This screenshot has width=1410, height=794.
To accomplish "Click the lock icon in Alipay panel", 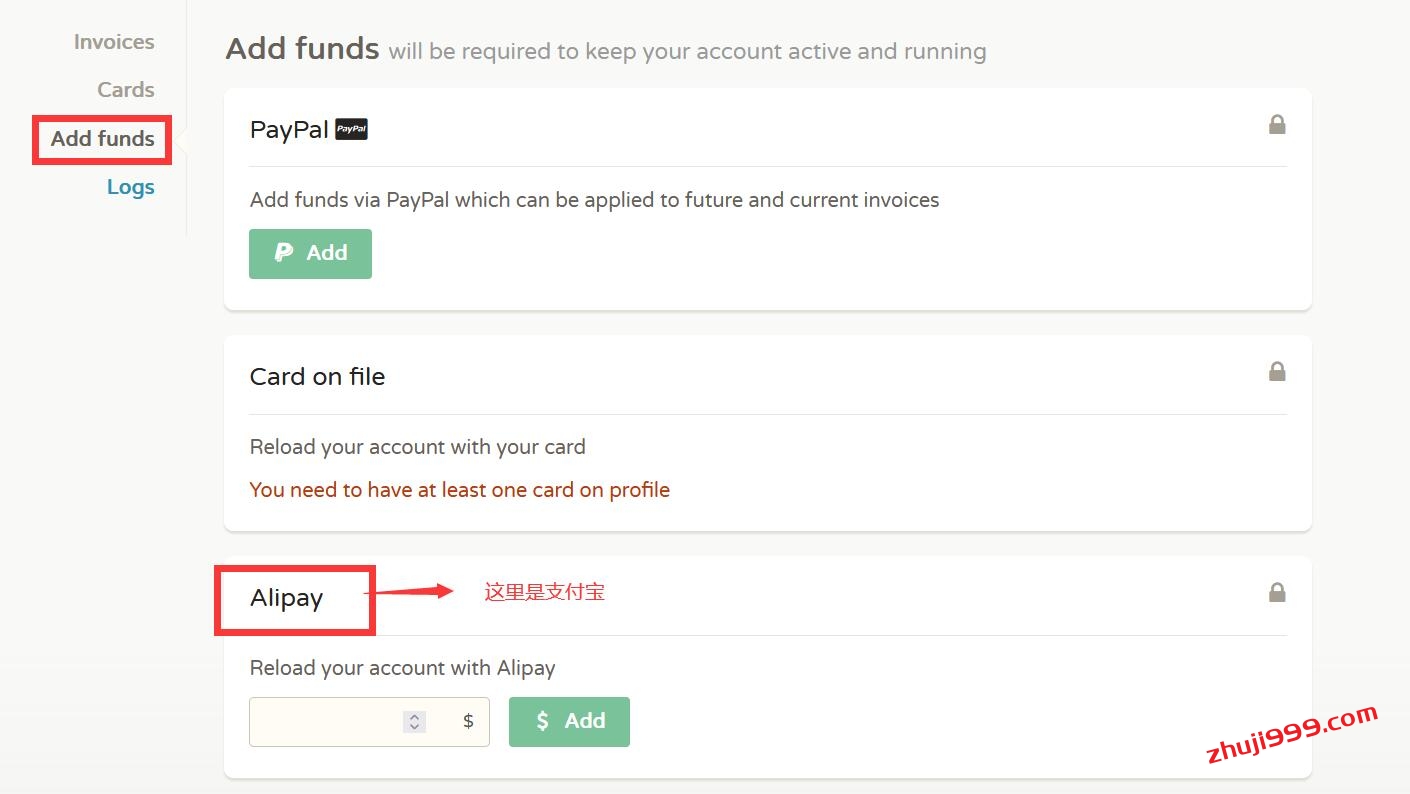I will [1277, 592].
